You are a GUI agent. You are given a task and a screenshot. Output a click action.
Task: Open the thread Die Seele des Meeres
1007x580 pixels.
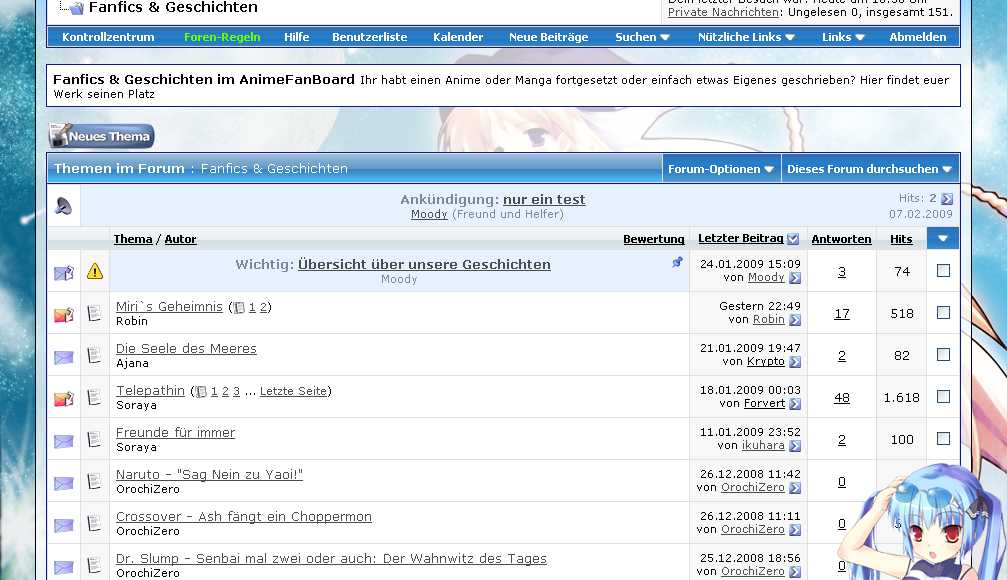[x=186, y=349]
